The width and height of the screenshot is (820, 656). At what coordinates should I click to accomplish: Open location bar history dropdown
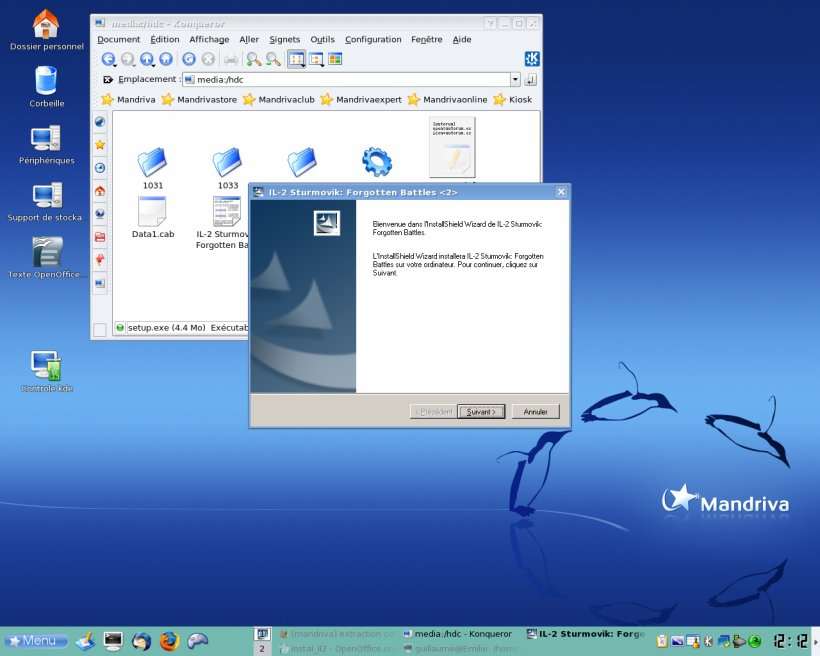515,80
